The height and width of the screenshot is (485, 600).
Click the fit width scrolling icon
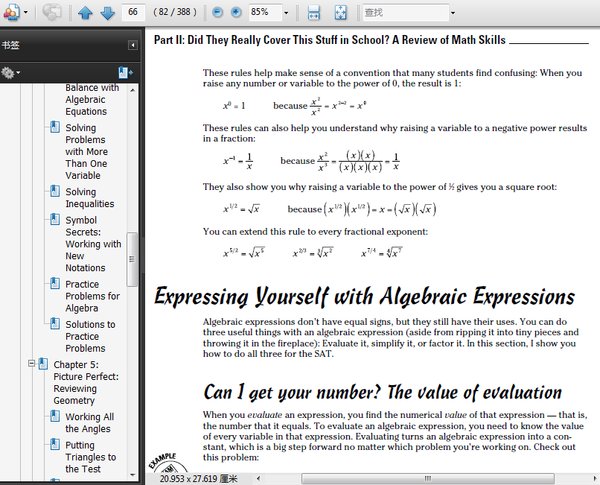(314, 12)
